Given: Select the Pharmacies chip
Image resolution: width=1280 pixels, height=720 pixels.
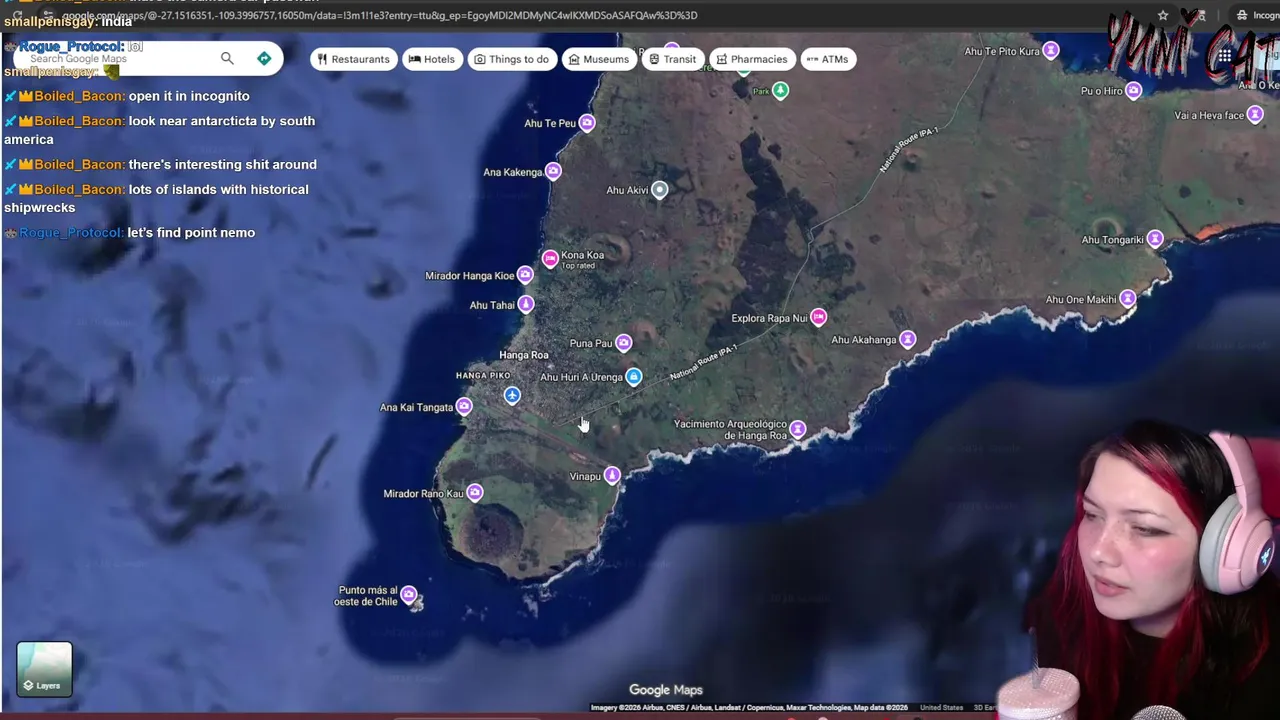Looking at the screenshot, I should [x=751, y=59].
